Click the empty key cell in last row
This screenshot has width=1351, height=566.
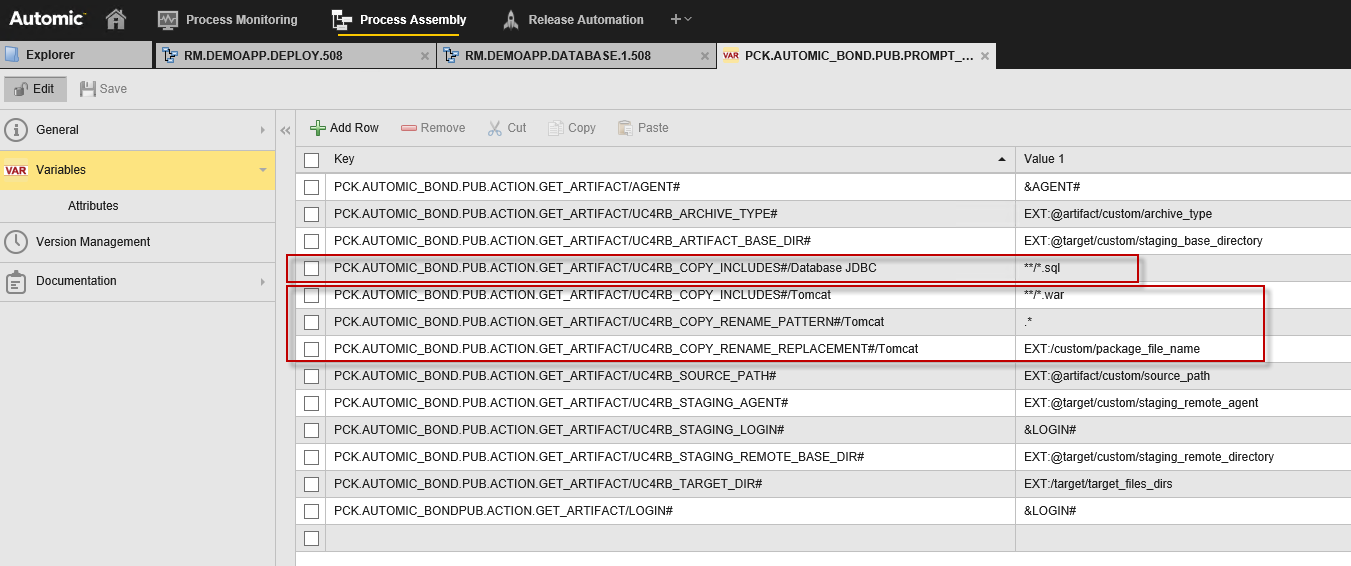tap(670, 538)
